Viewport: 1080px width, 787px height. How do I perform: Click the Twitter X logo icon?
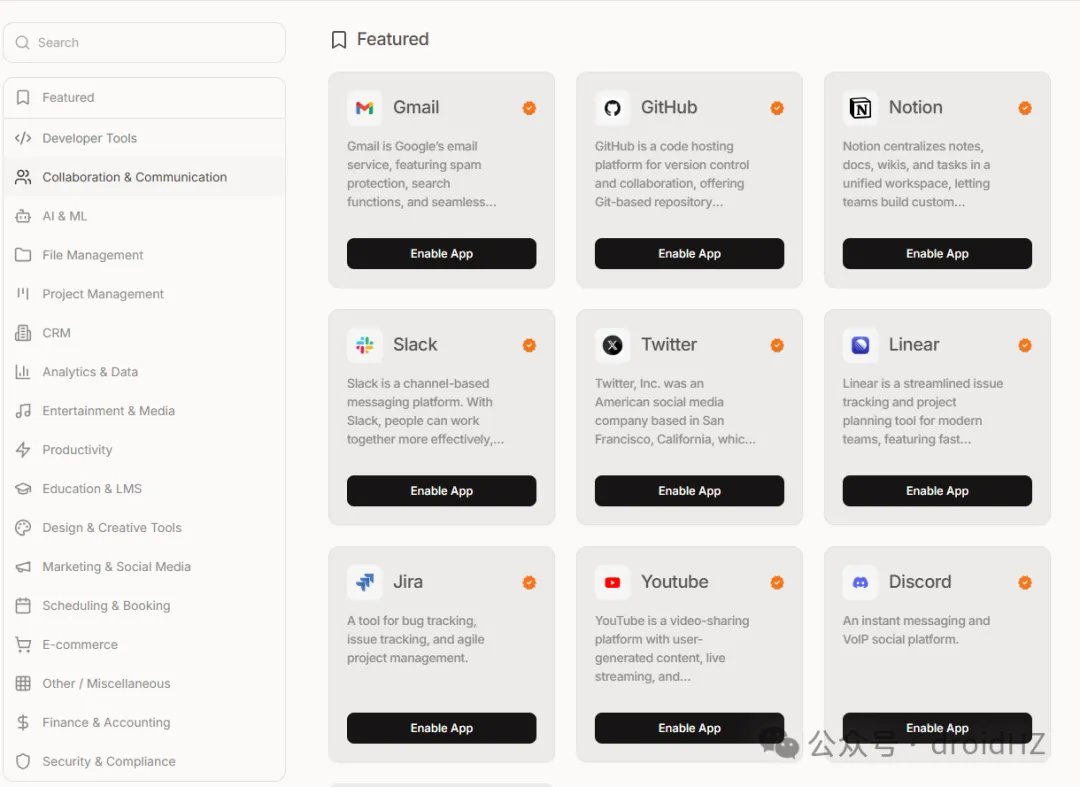pos(612,345)
